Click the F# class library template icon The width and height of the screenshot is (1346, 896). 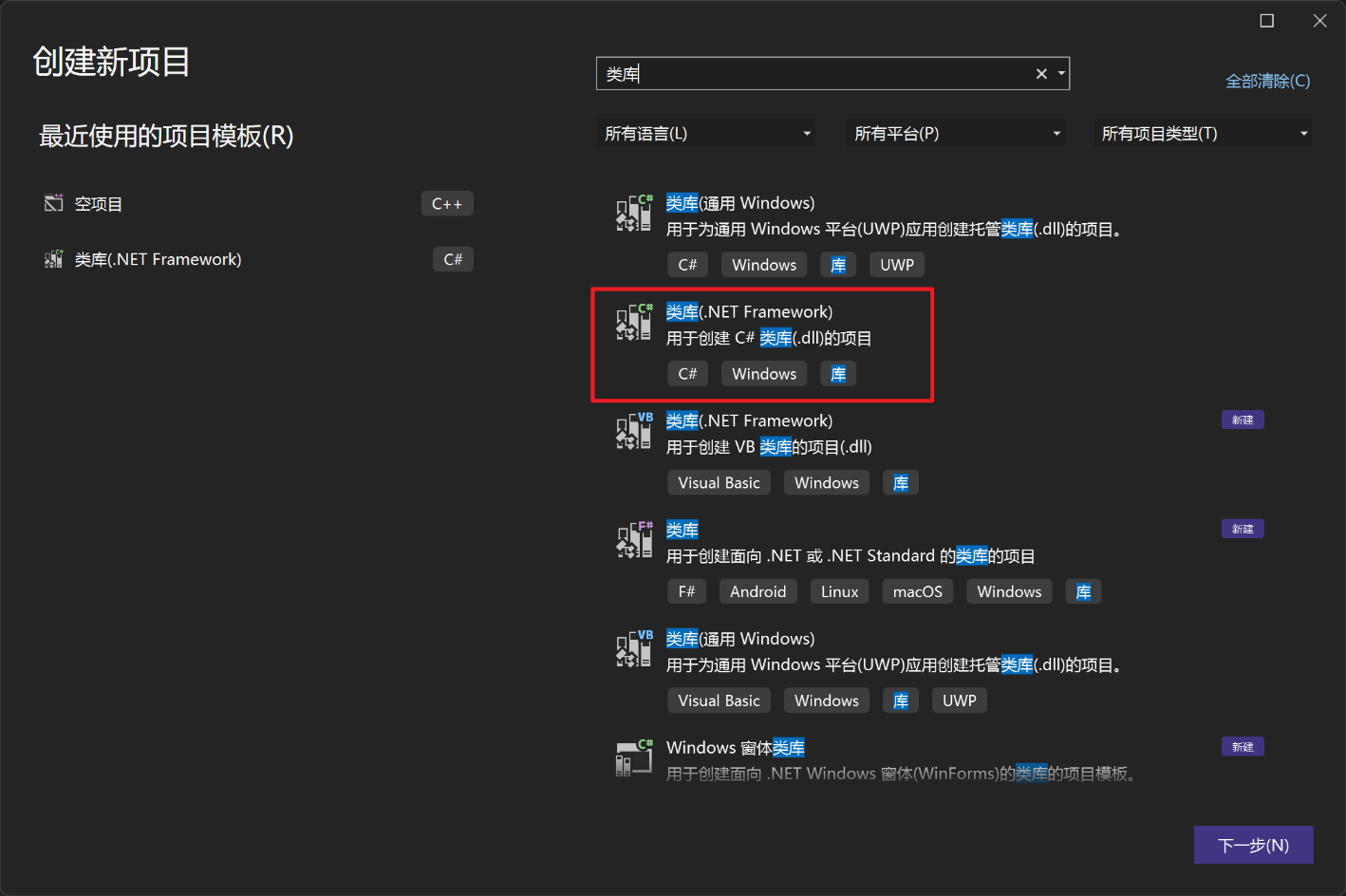click(633, 541)
